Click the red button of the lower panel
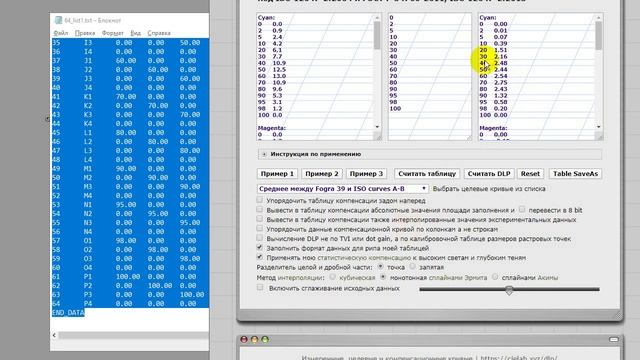640x360 pixels. point(244,339)
